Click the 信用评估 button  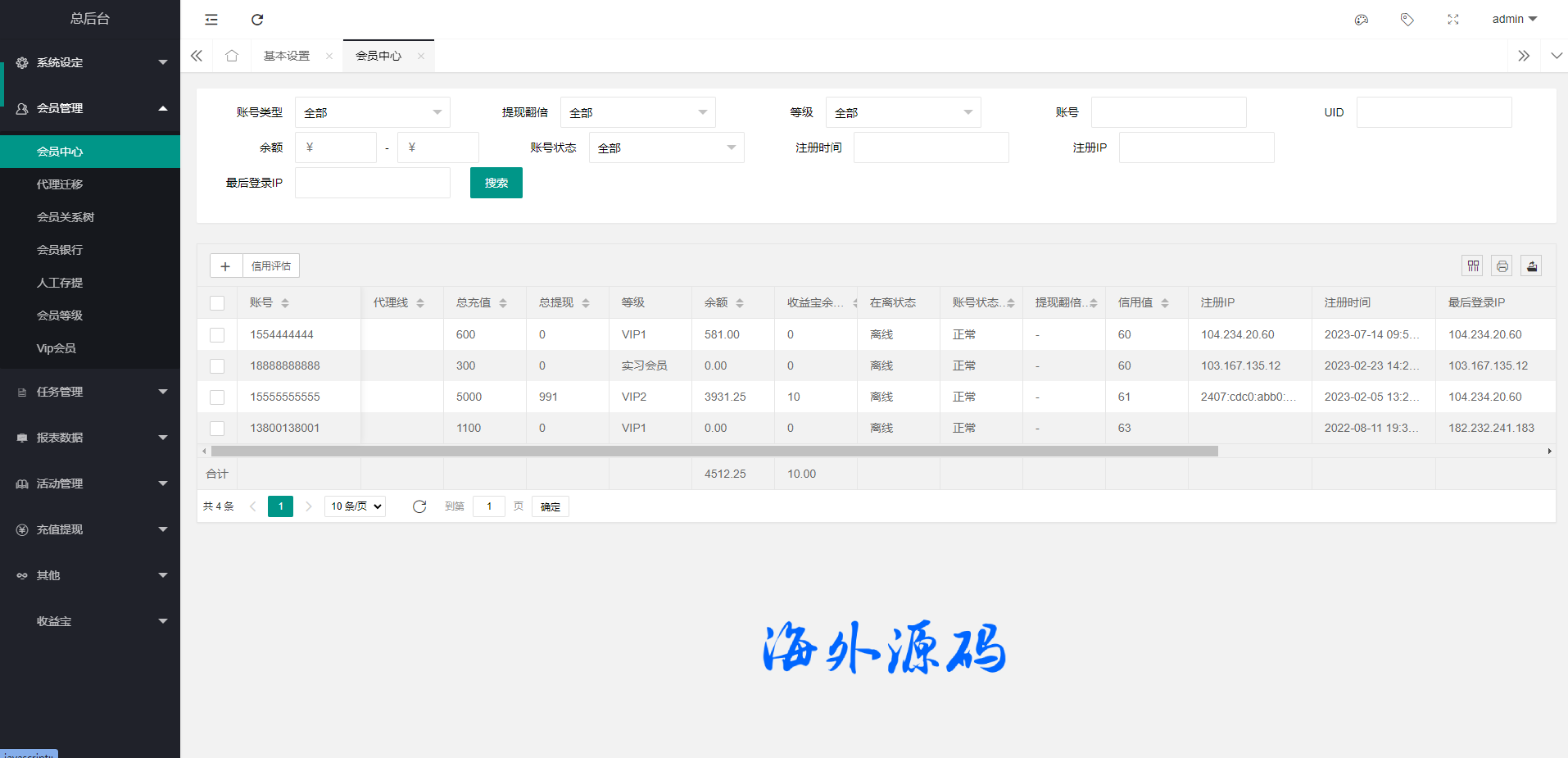click(x=271, y=266)
